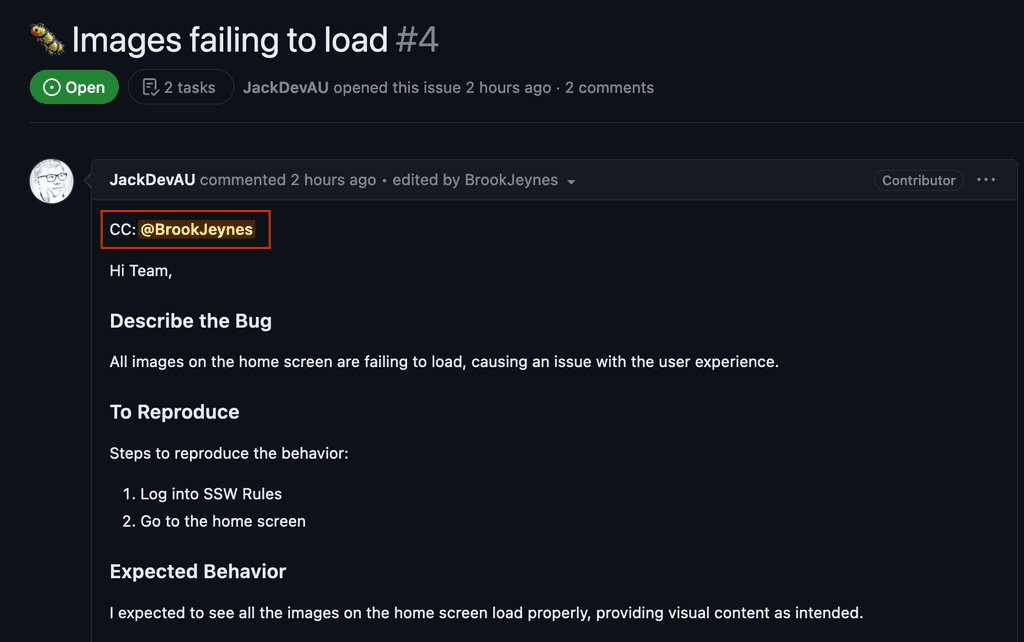Click the green Open status badge
Image resolution: width=1024 pixels, height=642 pixels.
[74, 87]
